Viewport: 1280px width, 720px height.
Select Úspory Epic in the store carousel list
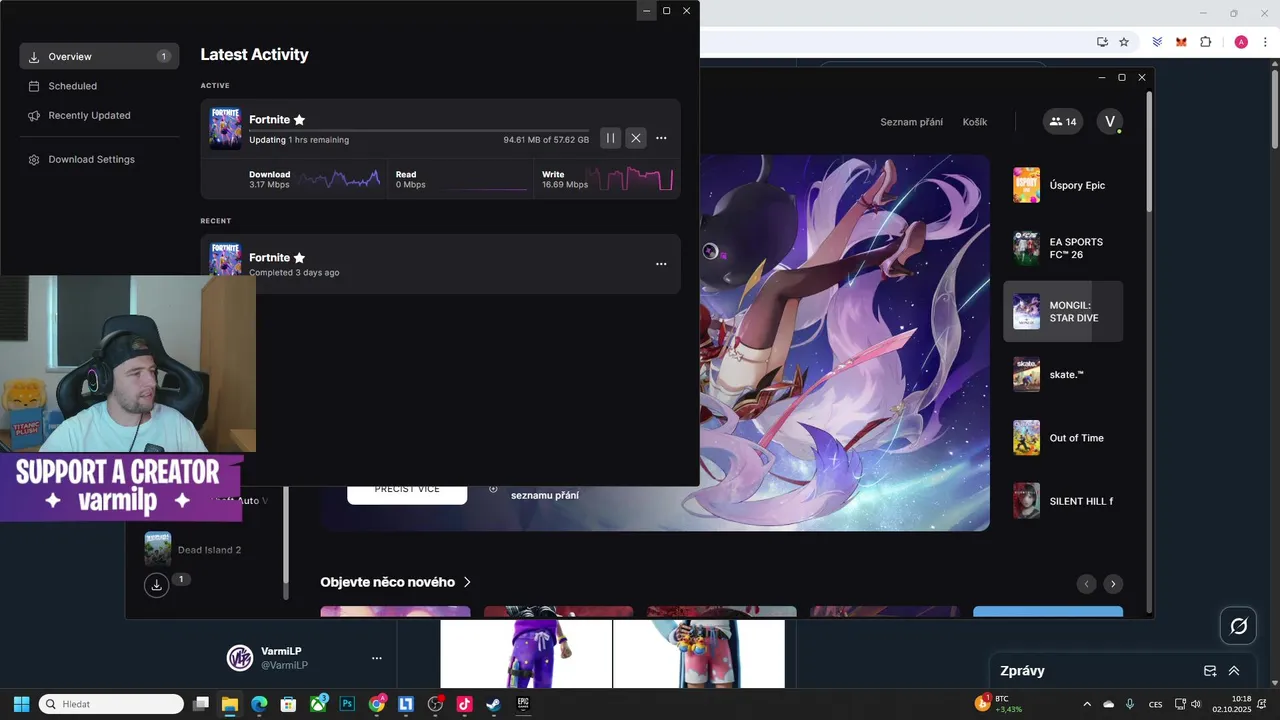1063,185
